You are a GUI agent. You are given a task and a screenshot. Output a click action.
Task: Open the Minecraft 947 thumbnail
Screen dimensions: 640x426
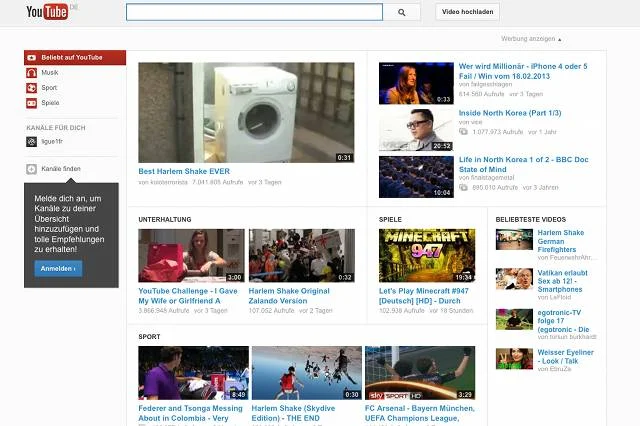(x=427, y=255)
